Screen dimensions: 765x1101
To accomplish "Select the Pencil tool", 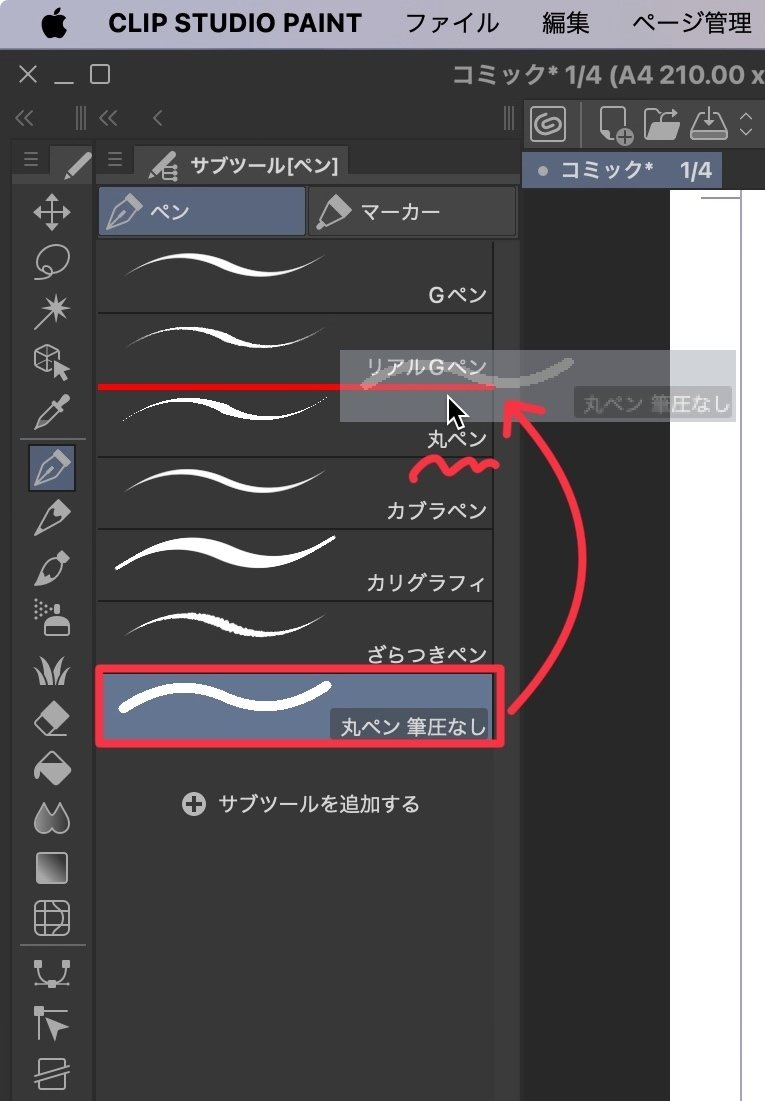I will click(52, 518).
